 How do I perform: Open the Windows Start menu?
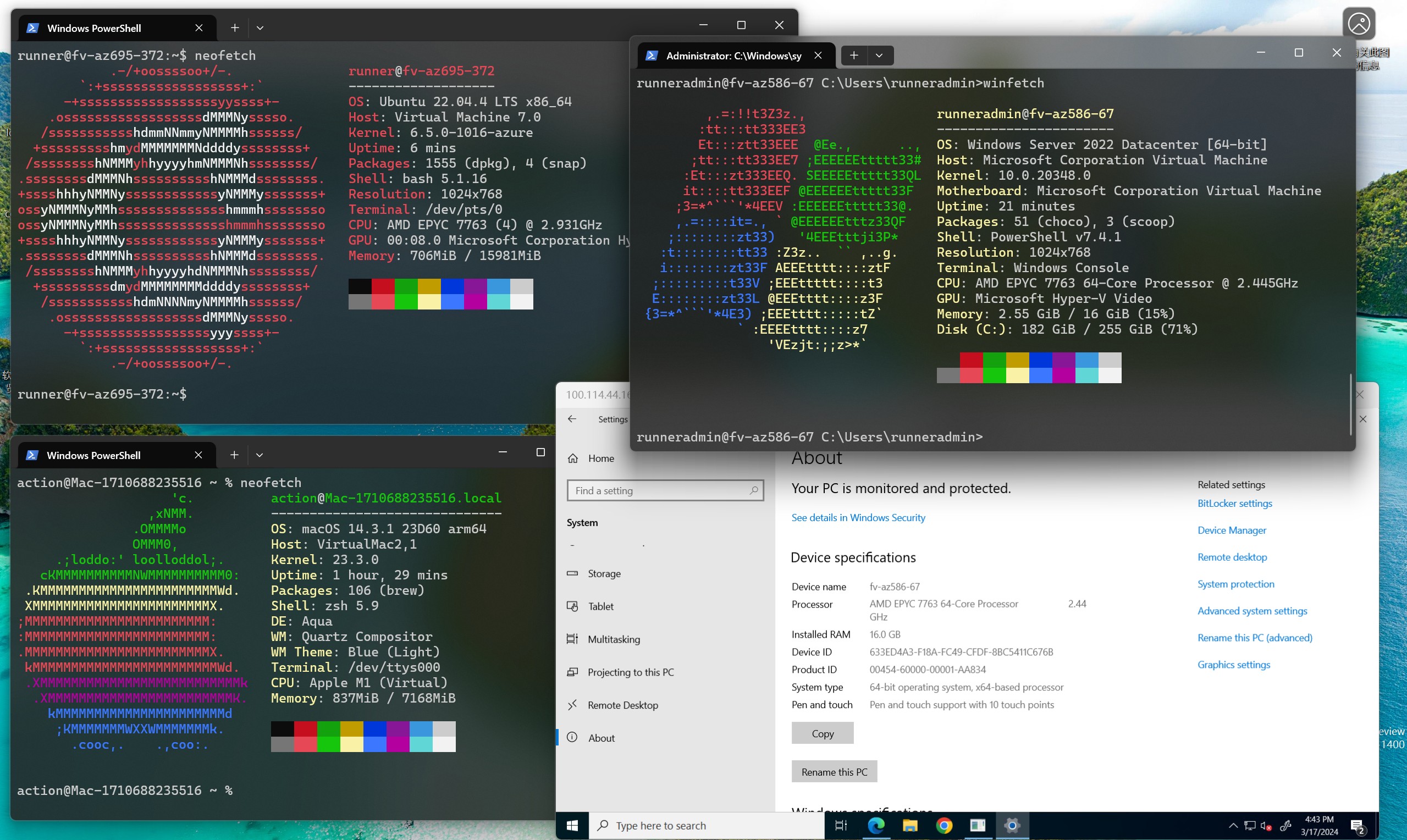click(x=572, y=826)
